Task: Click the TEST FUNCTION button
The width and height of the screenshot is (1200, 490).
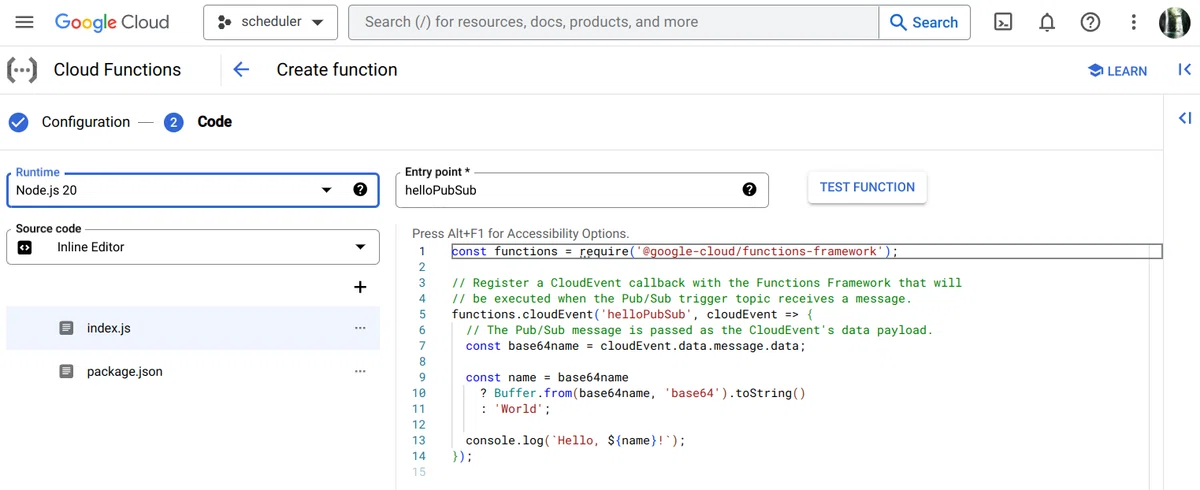Action: [867, 187]
